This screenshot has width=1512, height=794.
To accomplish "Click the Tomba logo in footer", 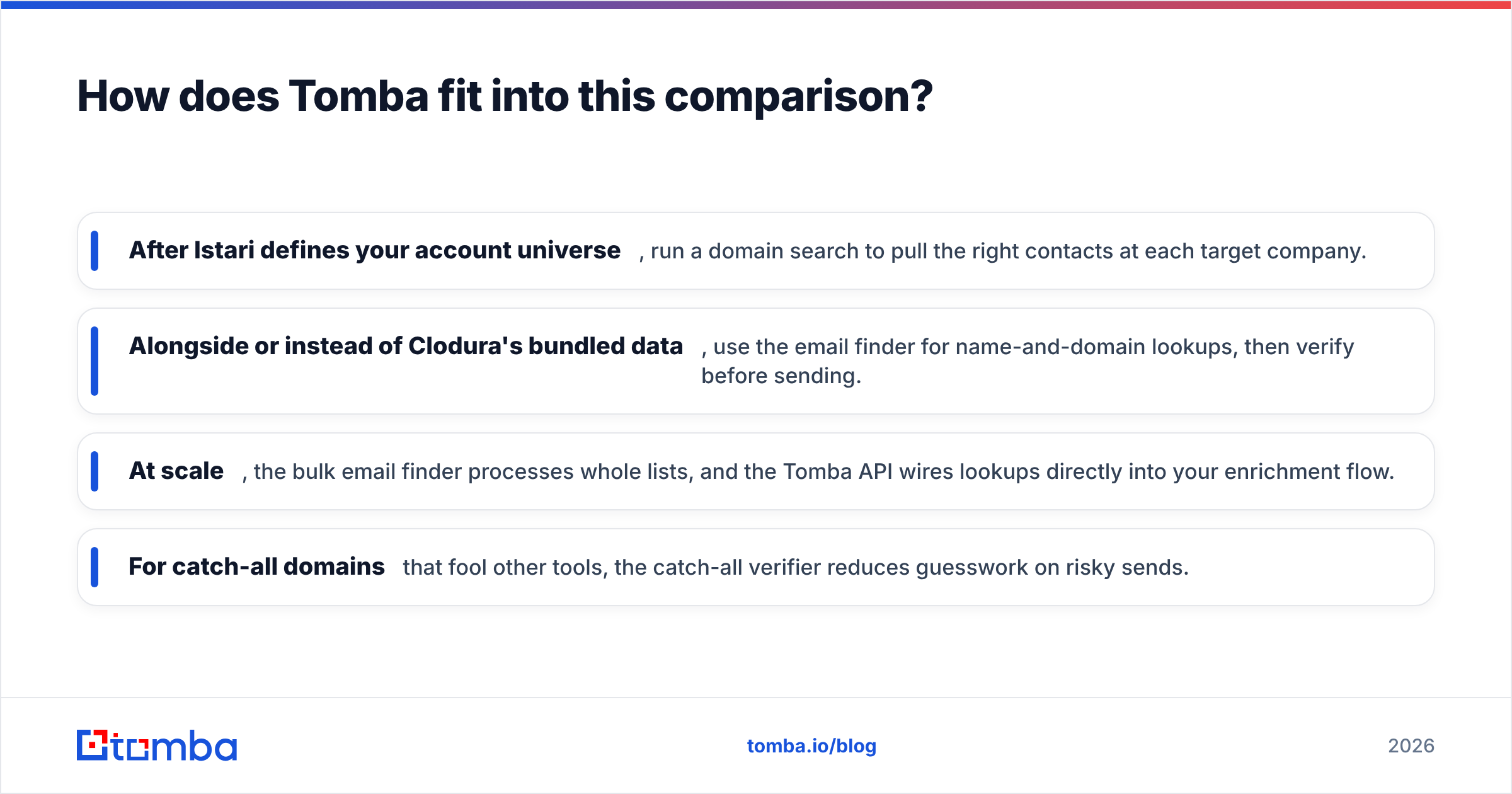I will [157, 745].
